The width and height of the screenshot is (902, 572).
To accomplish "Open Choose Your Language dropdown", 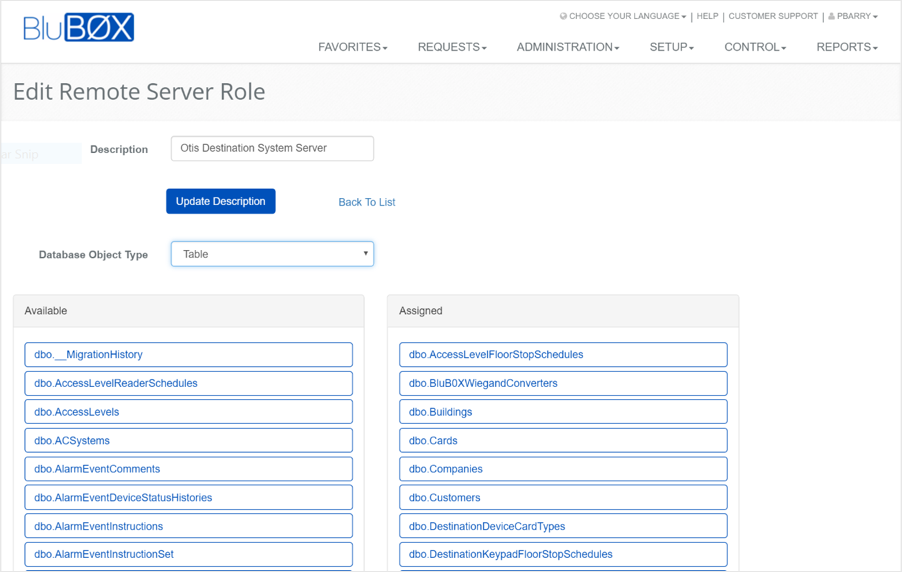I will [623, 16].
